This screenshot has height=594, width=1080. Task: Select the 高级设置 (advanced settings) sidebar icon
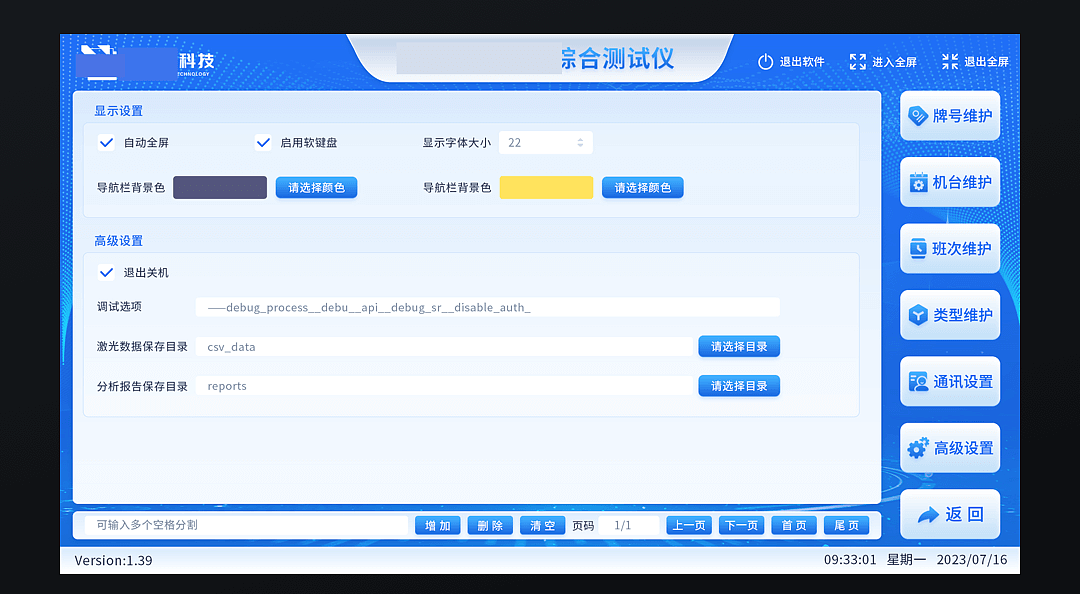(949, 448)
